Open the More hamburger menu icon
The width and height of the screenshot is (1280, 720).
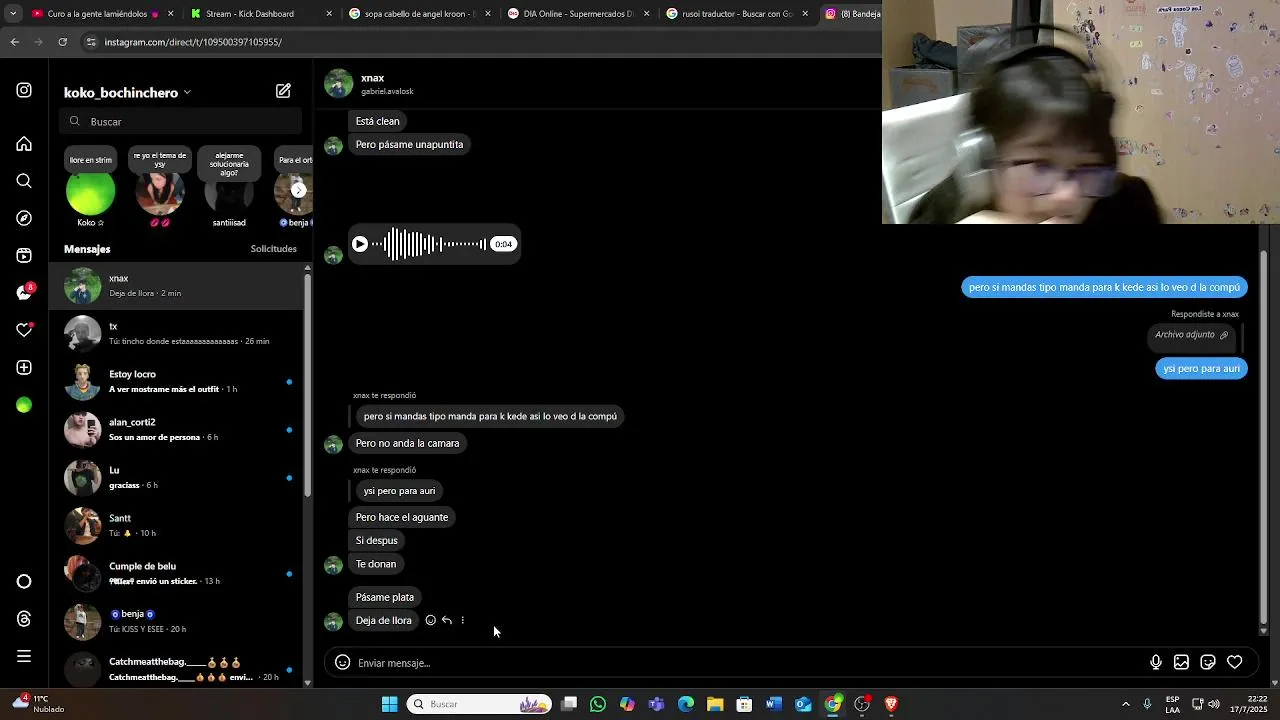pos(24,656)
